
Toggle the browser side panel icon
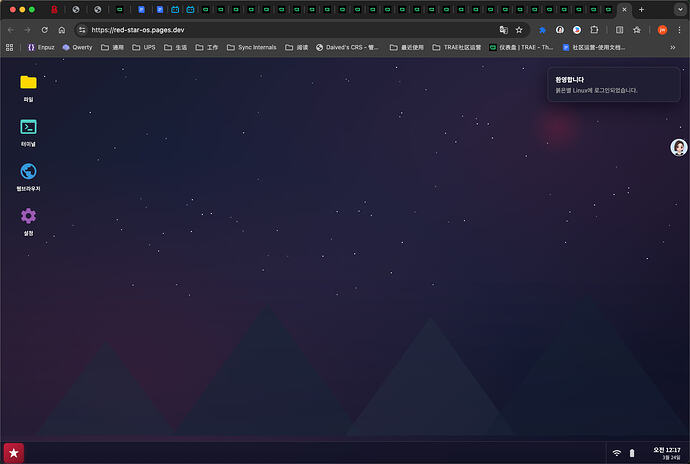(x=619, y=30)
